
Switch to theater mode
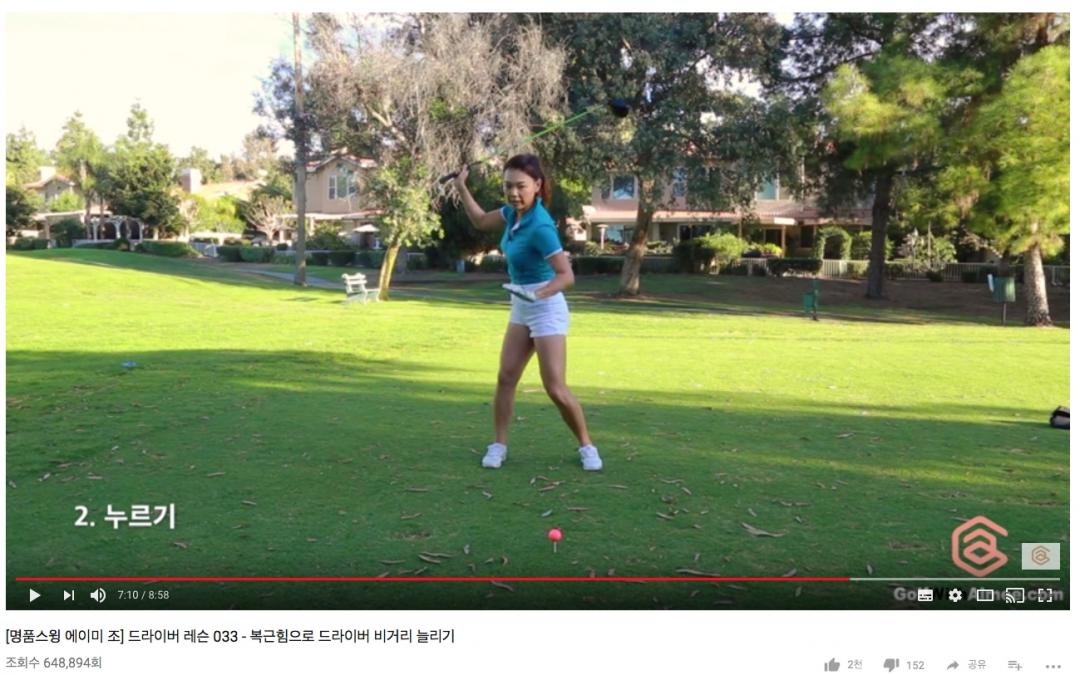point(985,596)
